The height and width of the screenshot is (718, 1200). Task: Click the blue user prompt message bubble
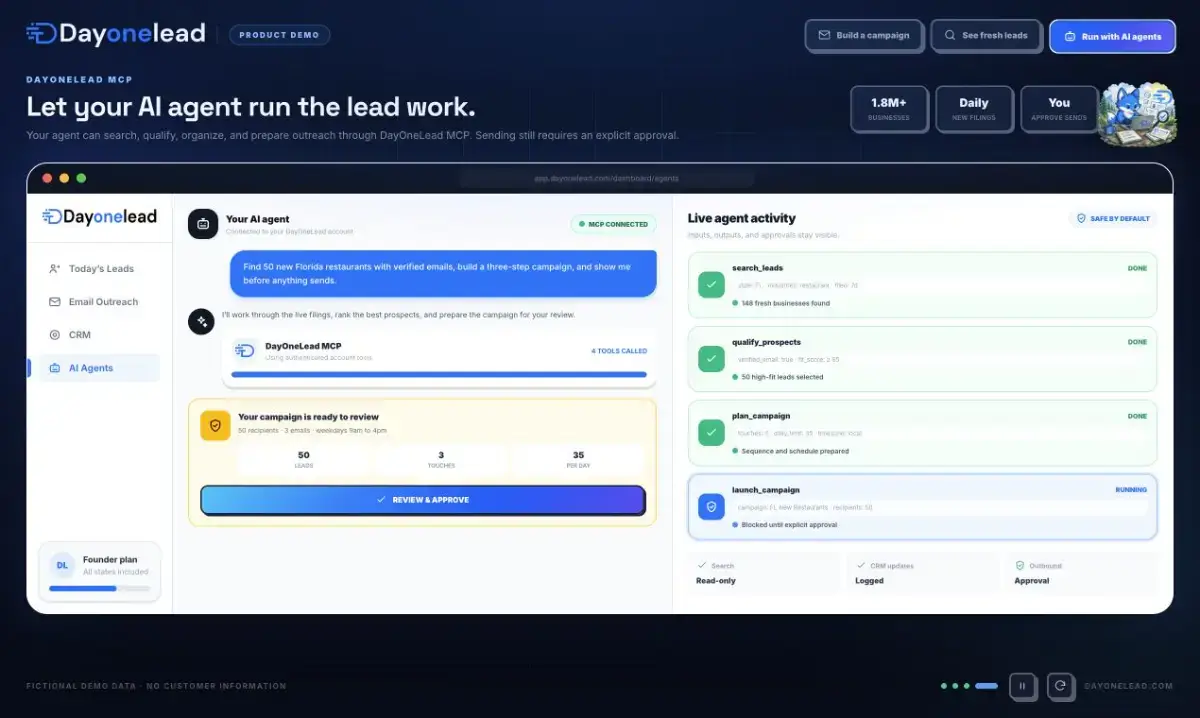click(443, 273)
